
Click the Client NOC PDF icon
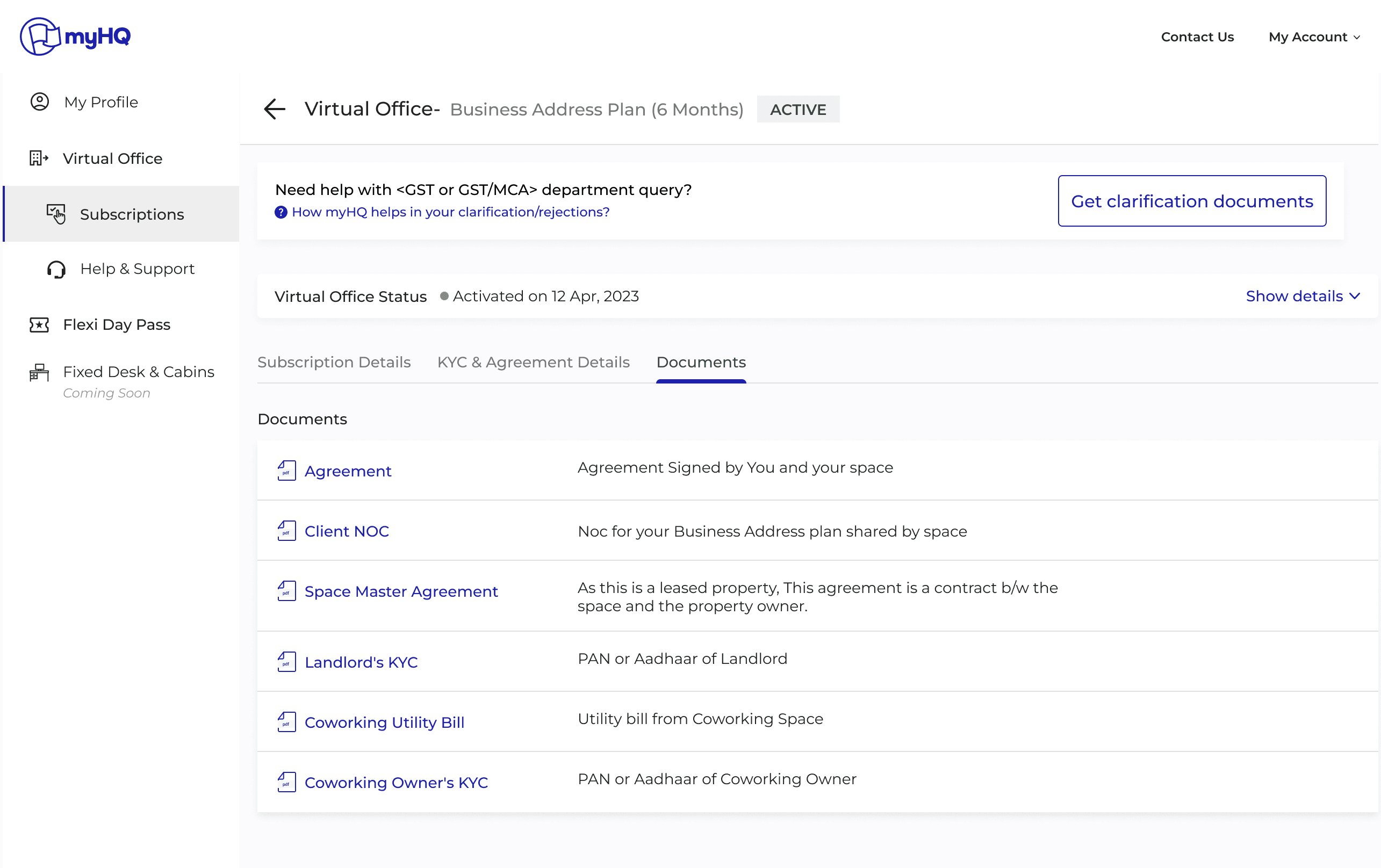[286, 531]
